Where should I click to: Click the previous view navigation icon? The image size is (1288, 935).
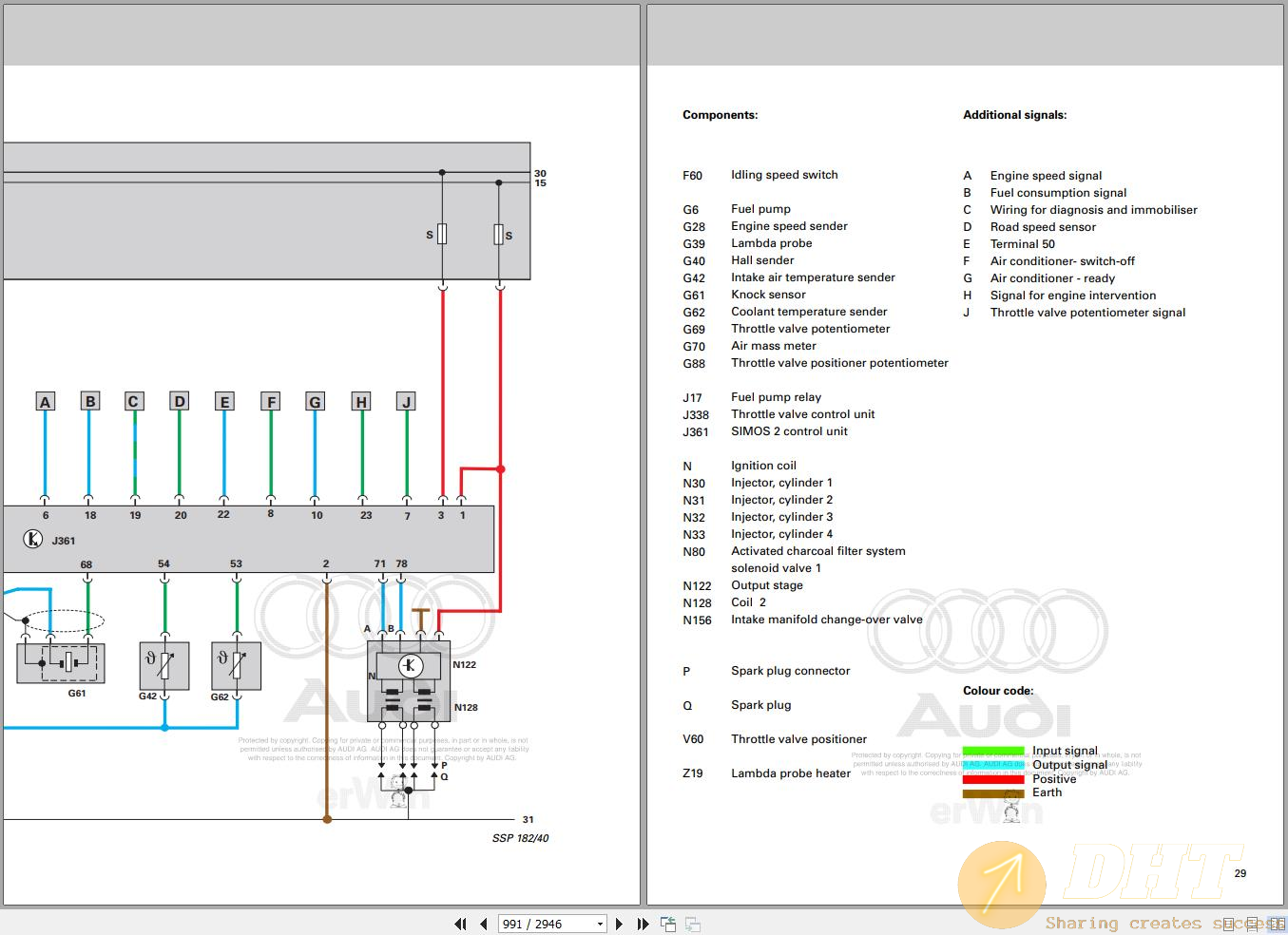click(668, 924)
